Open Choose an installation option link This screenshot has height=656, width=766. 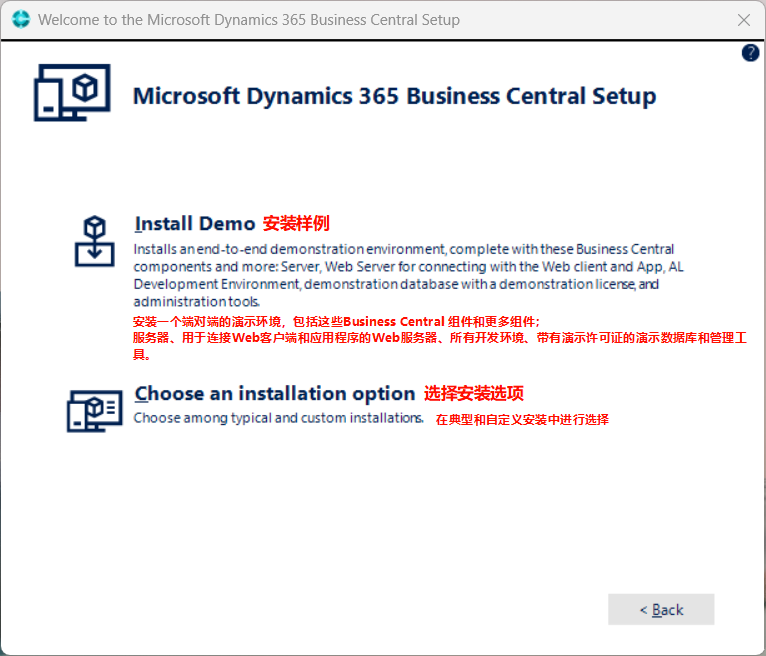click(x=275, y=393)
